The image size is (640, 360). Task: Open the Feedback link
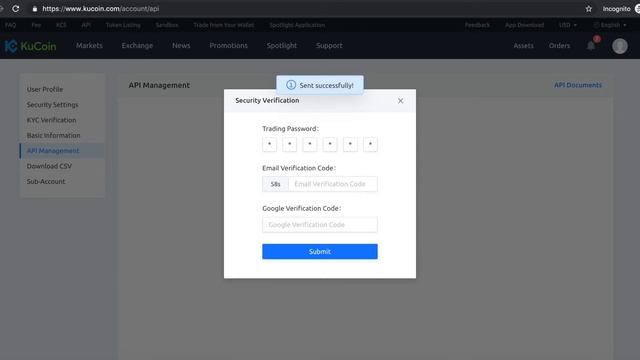click(x=477, y=25)
